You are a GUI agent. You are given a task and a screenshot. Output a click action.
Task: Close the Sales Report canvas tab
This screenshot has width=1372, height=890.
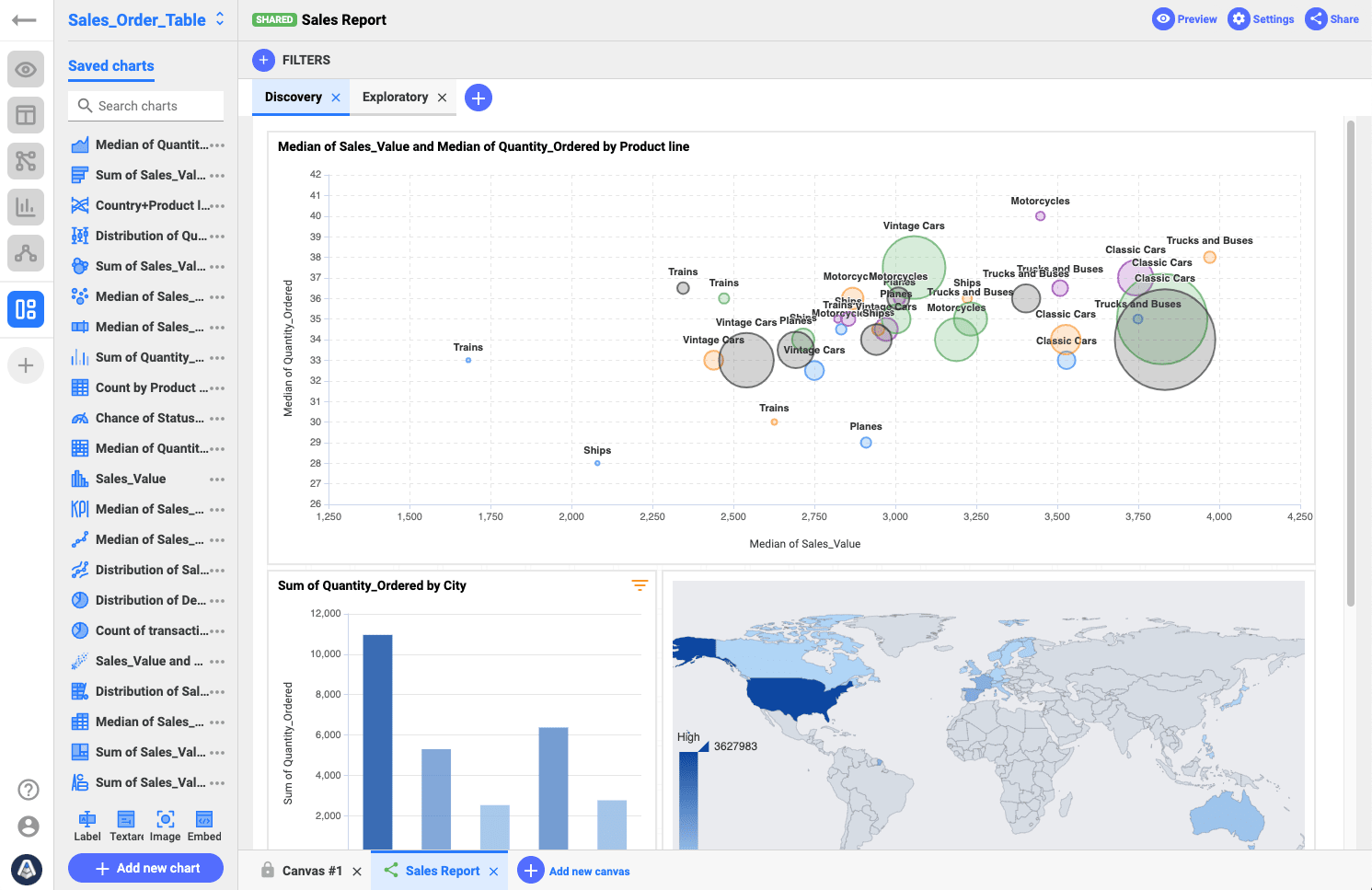(x=493, y=872)
